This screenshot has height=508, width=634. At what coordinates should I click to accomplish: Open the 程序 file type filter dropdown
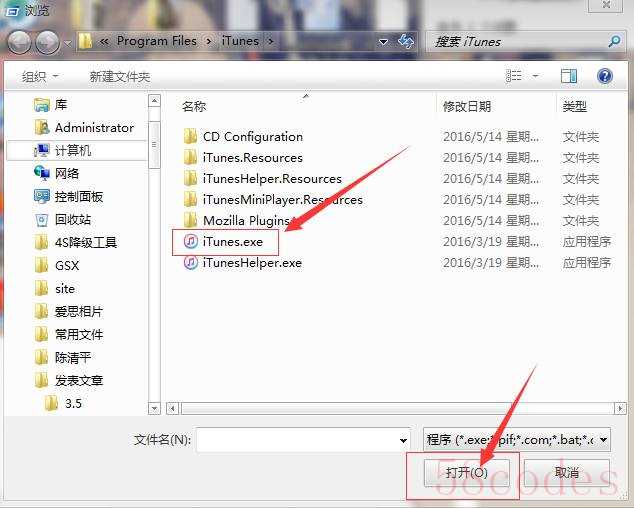pos(517,440)
